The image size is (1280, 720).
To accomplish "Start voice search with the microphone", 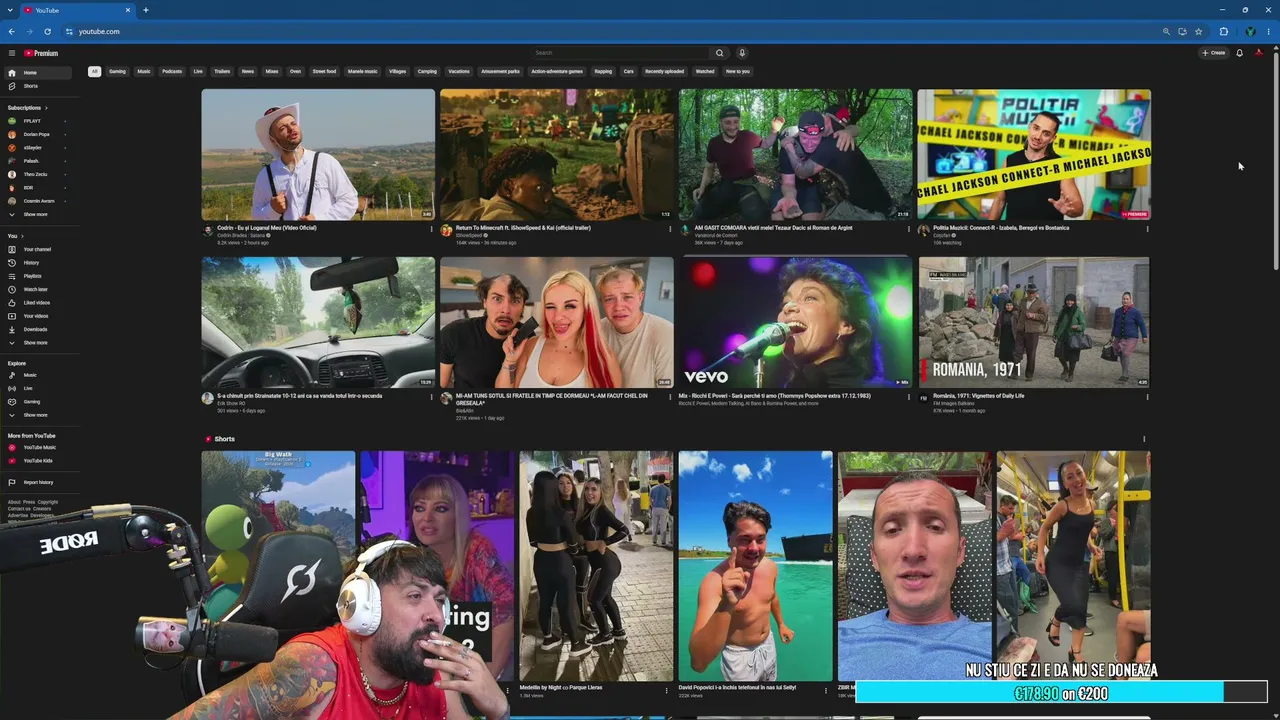I will point(742,53).
